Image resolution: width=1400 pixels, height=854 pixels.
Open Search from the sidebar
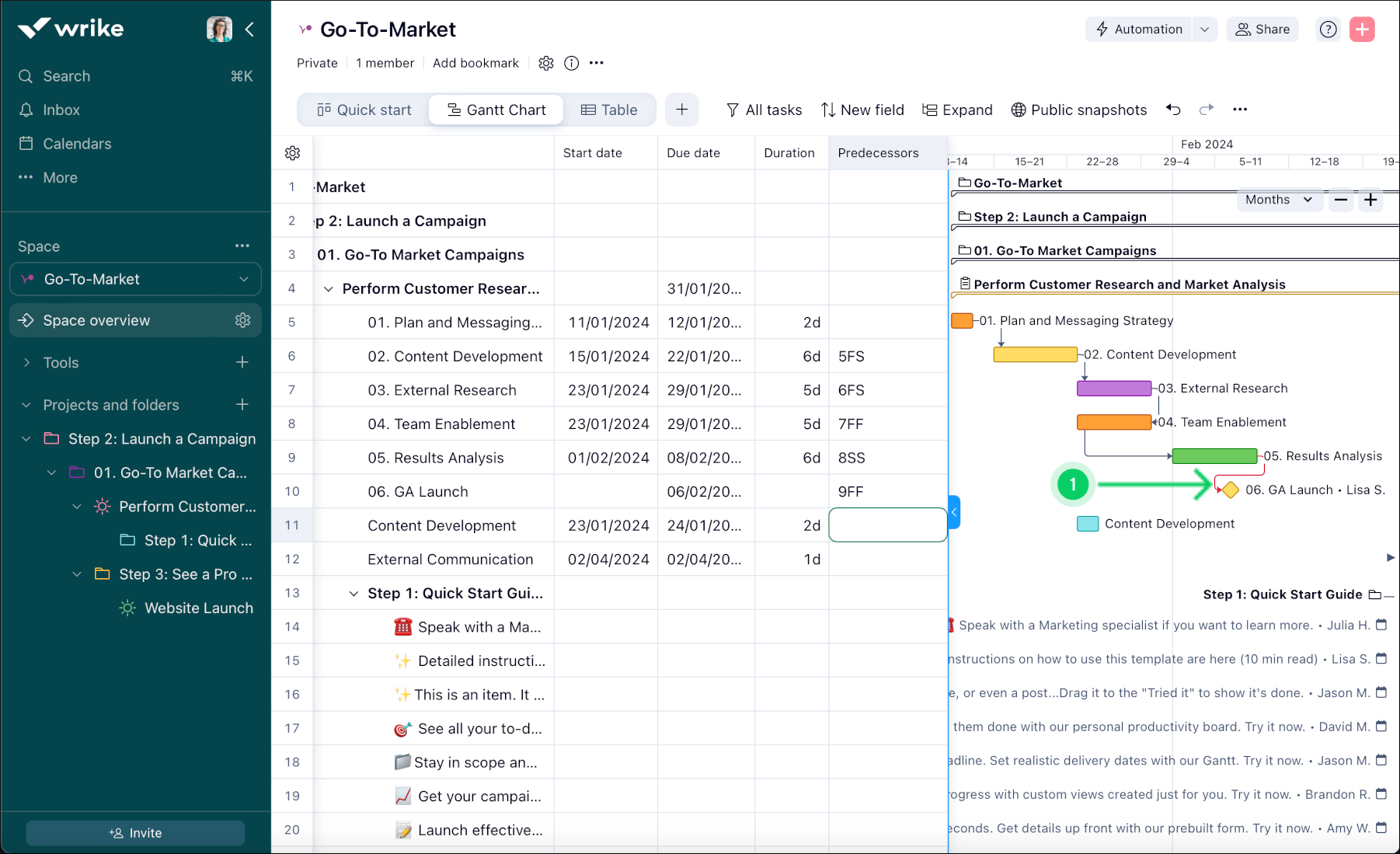click(65, 75)
